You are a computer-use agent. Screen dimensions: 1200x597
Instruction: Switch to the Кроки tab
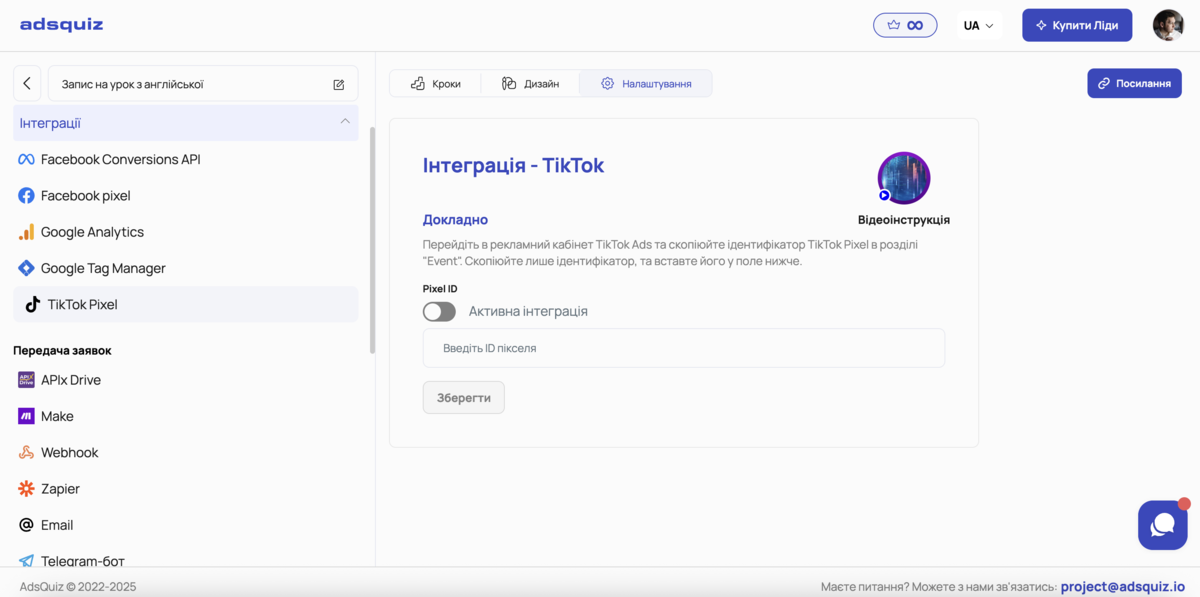coord(435,84)
